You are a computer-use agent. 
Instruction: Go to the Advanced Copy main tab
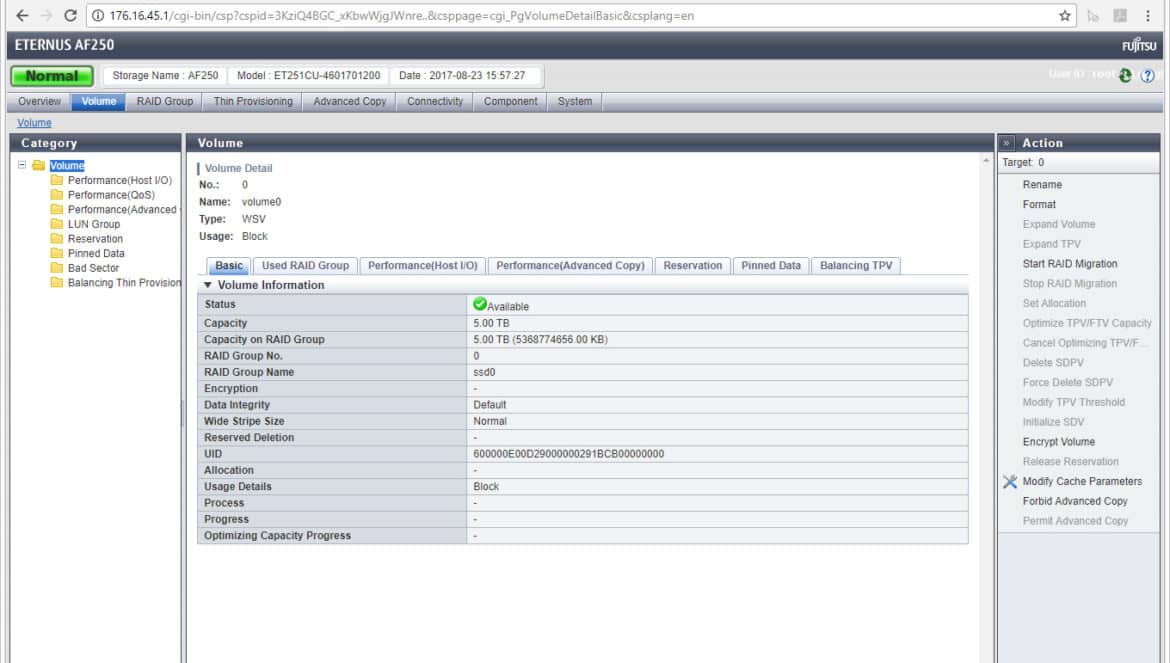click(350, 101)
